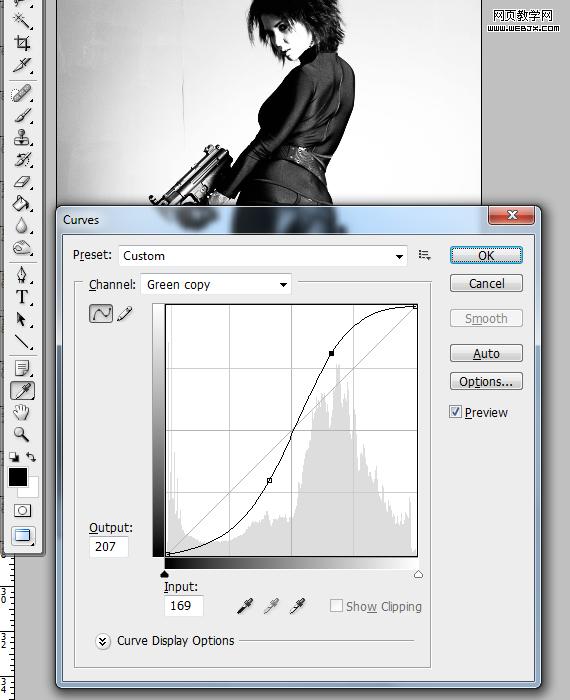Change screen mode from toolbox
The height and width of the screenshot is (700, 570).
click(22, 535)
